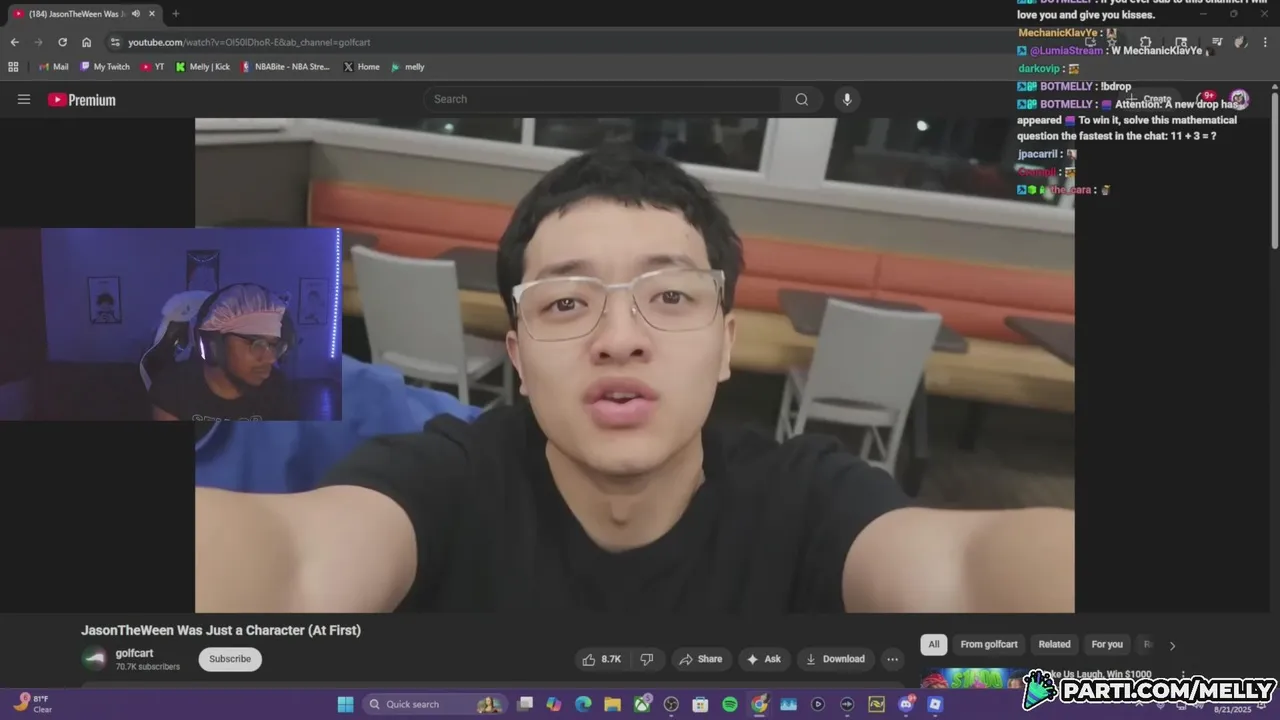
Task: Open the YouTube account avatar menu
Action: 1239,99
